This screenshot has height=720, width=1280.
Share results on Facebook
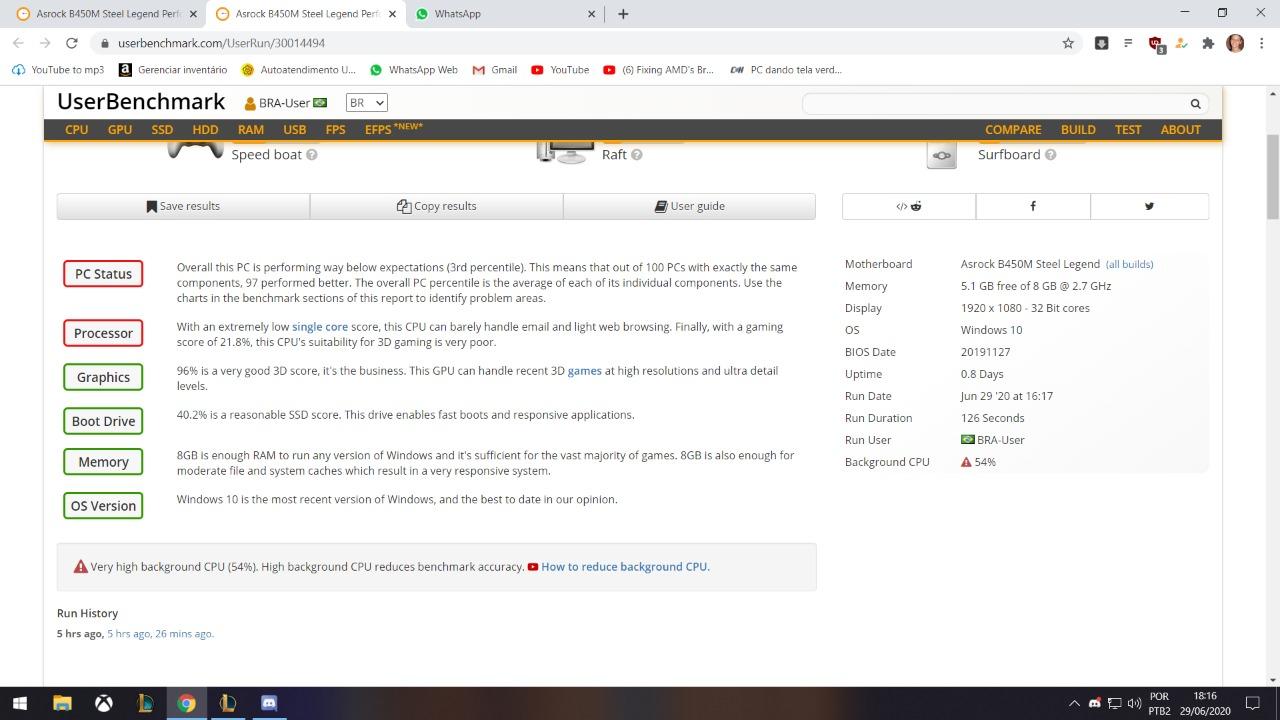(x=1033, y=206)
